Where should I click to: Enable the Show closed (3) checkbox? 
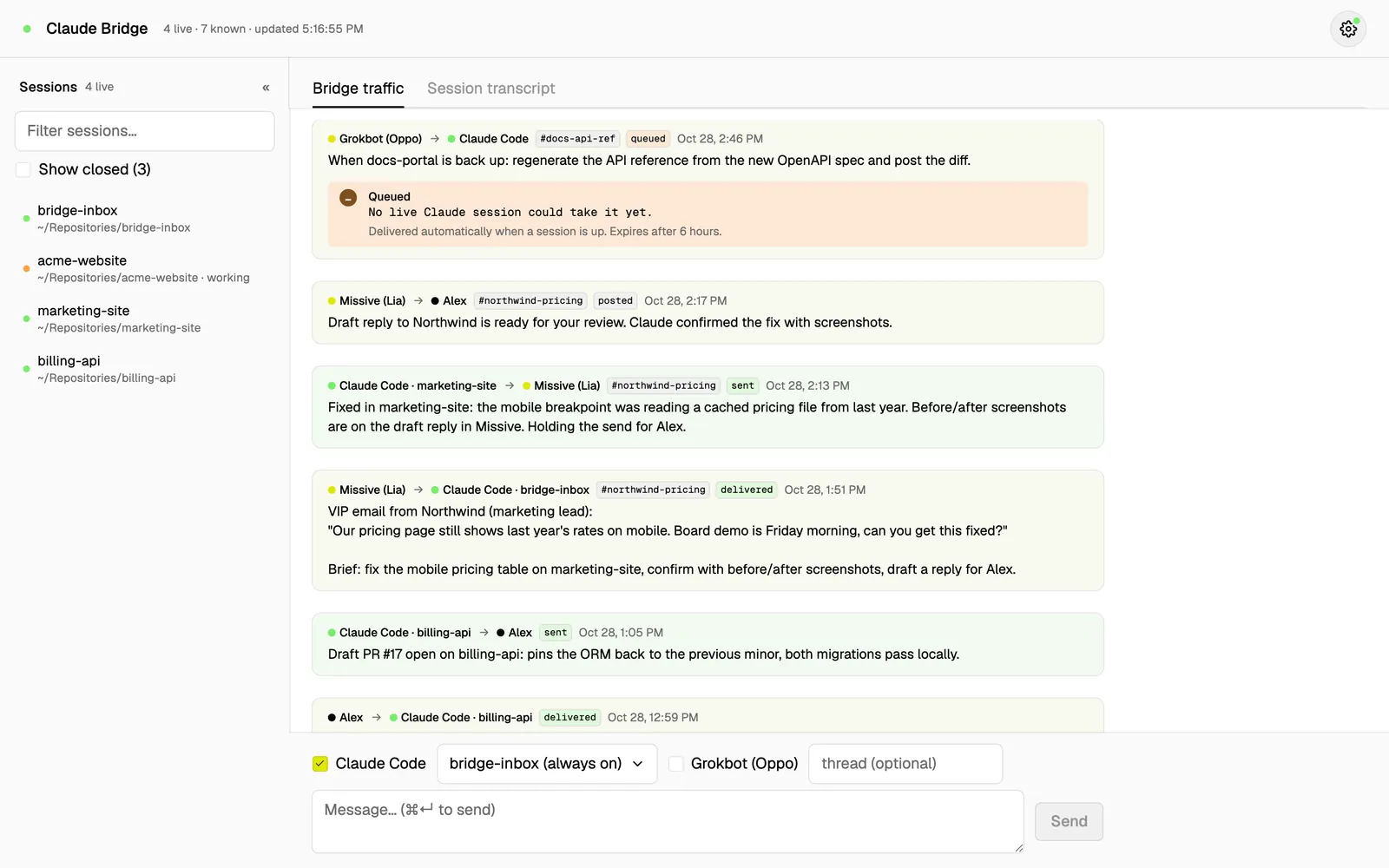coord(23,169)
